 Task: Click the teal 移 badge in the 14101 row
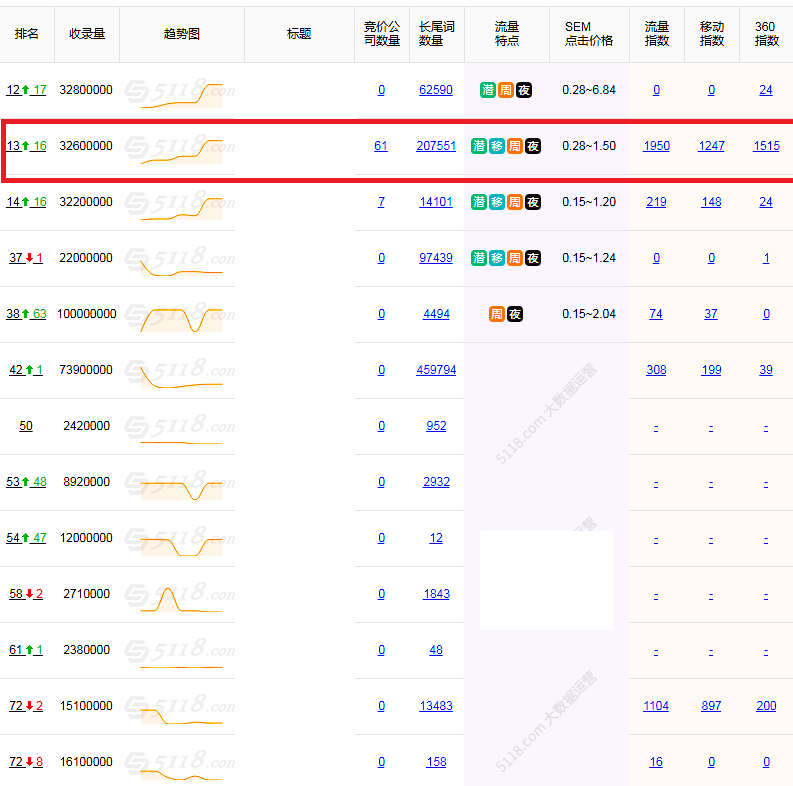pos(497,202)
